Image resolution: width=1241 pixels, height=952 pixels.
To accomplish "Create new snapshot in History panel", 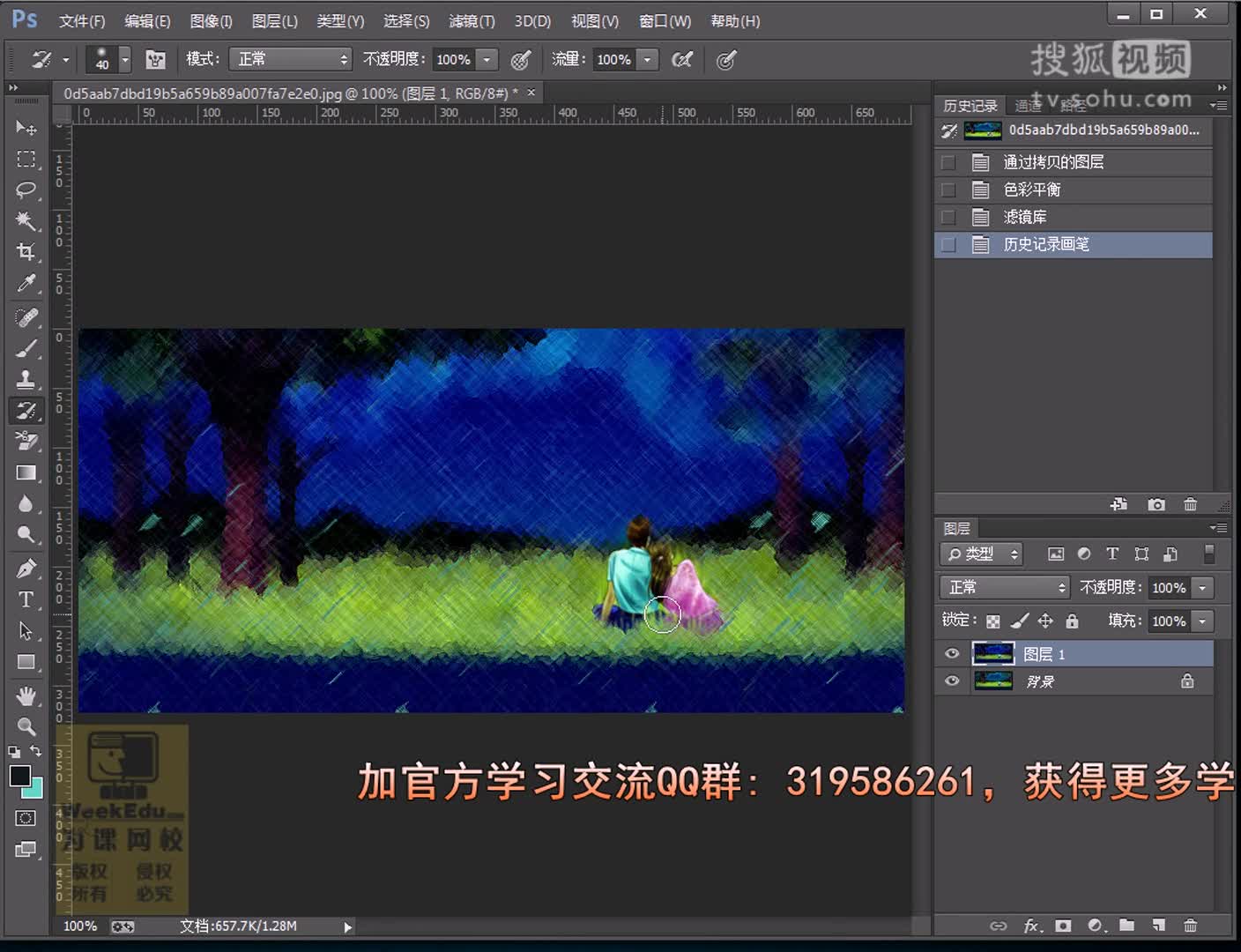I will click(x=1156, y=504).
